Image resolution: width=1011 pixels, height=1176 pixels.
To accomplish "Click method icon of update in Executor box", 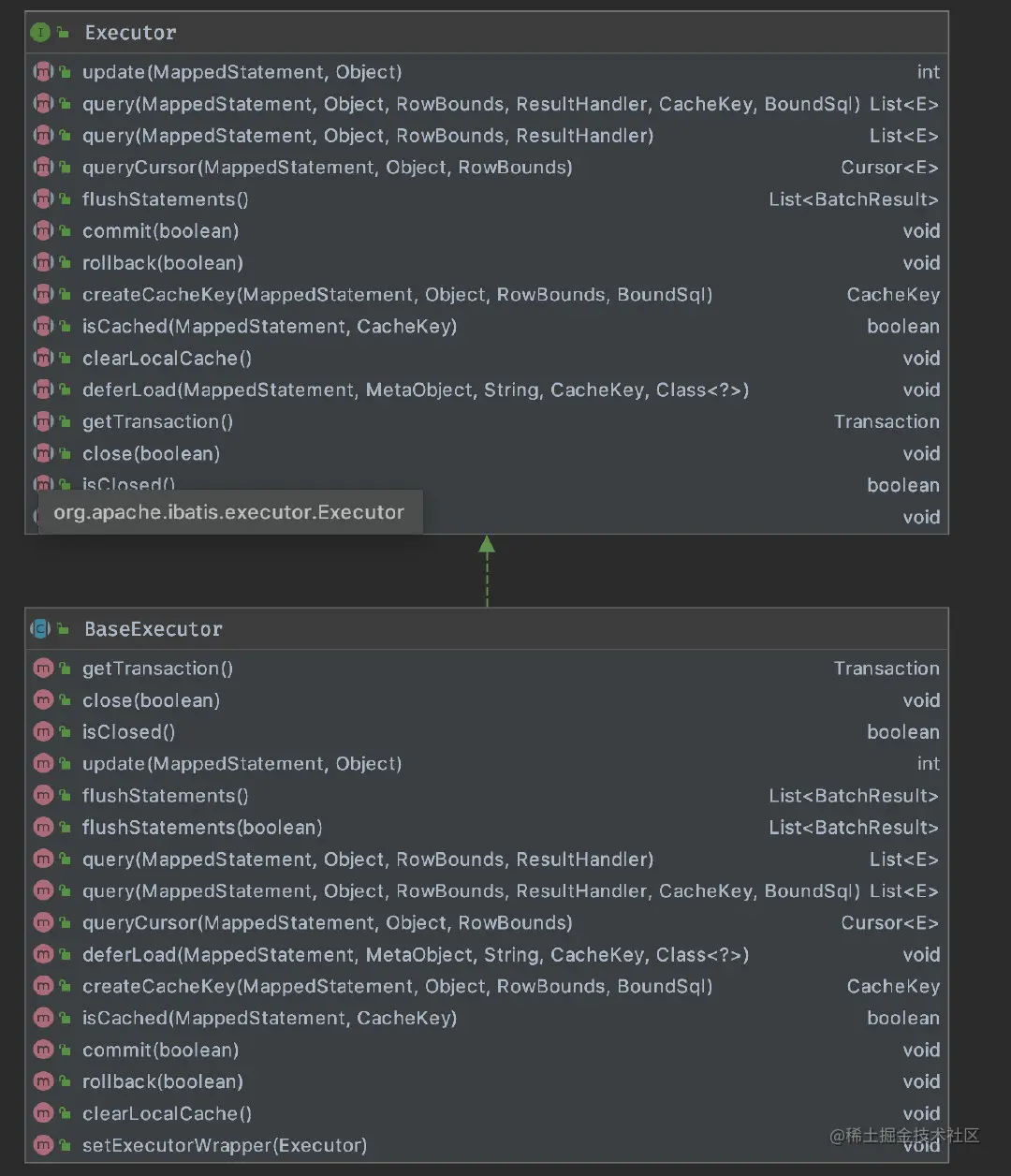I will [x=43, y=72].
